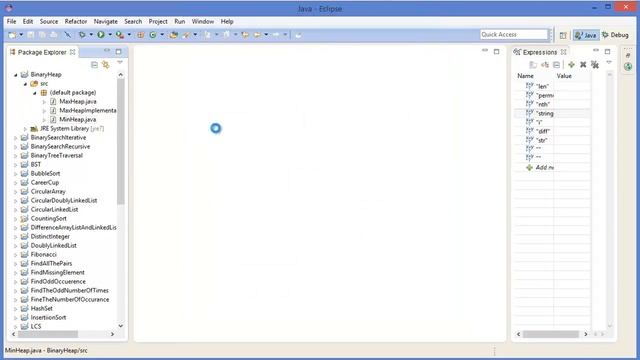Open the Refactor menu

pos(76,22)
